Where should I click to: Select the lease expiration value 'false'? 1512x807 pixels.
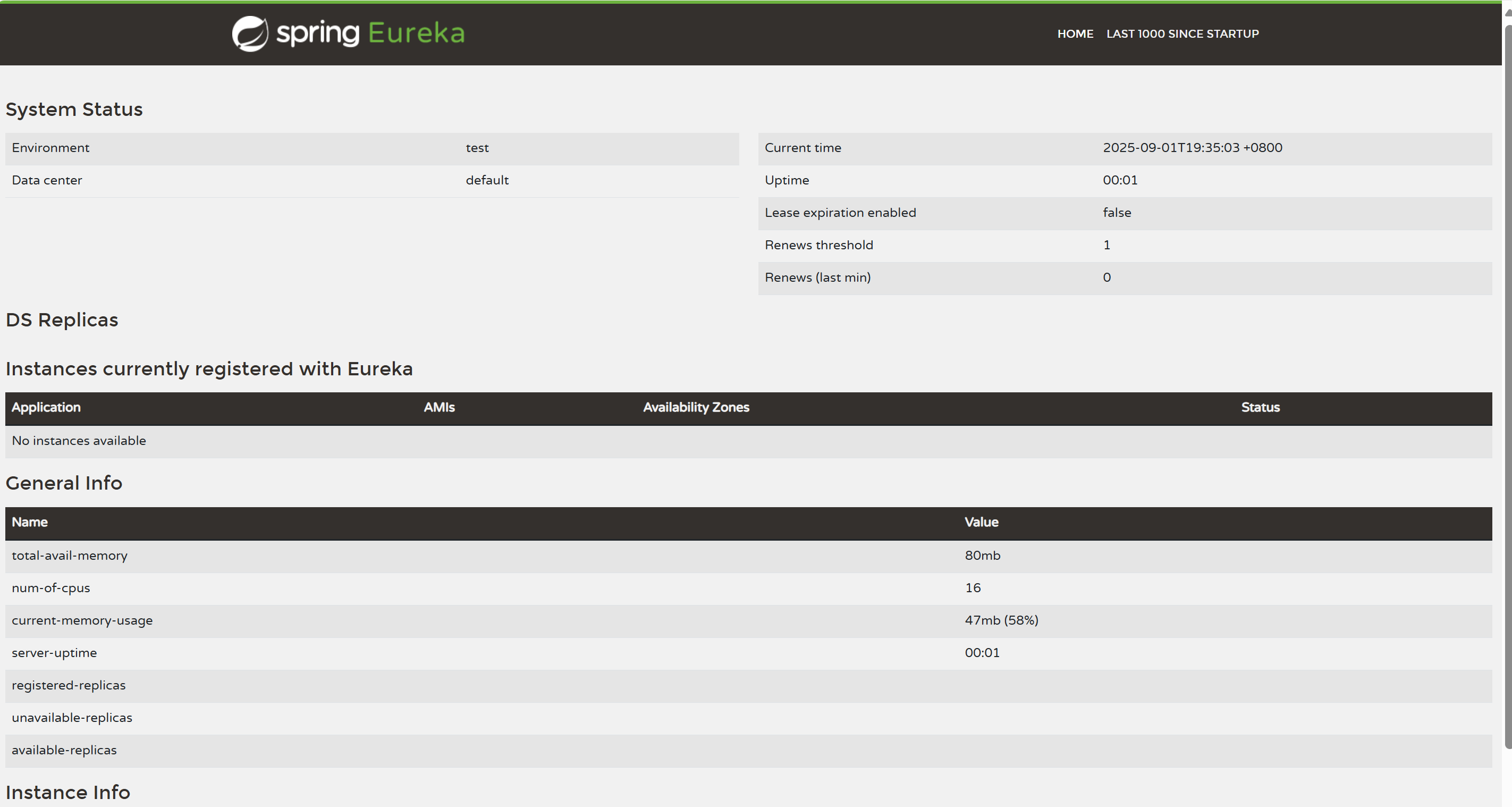pos(1117,213)
